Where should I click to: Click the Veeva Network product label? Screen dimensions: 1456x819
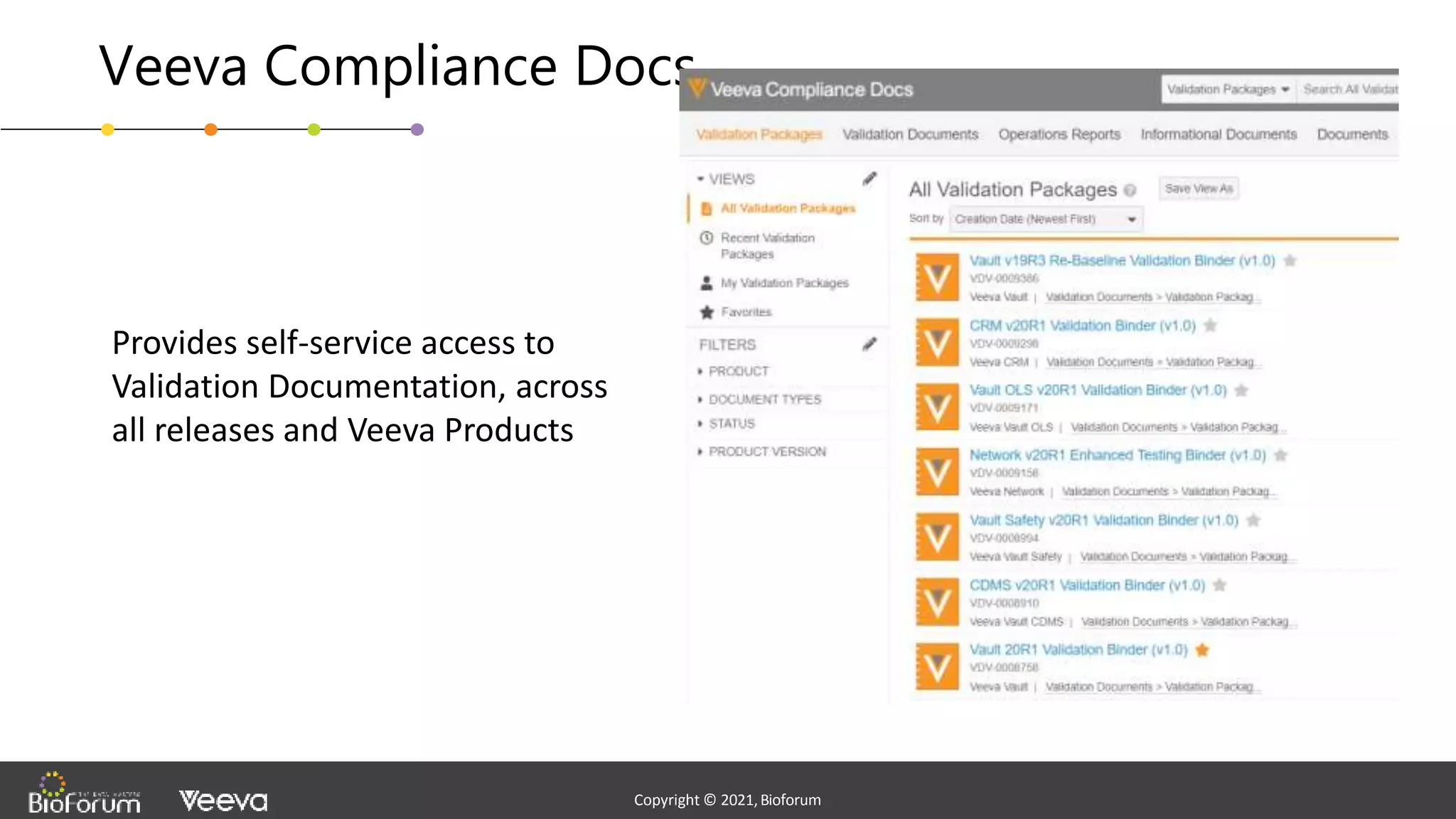tap(1007, 492)
